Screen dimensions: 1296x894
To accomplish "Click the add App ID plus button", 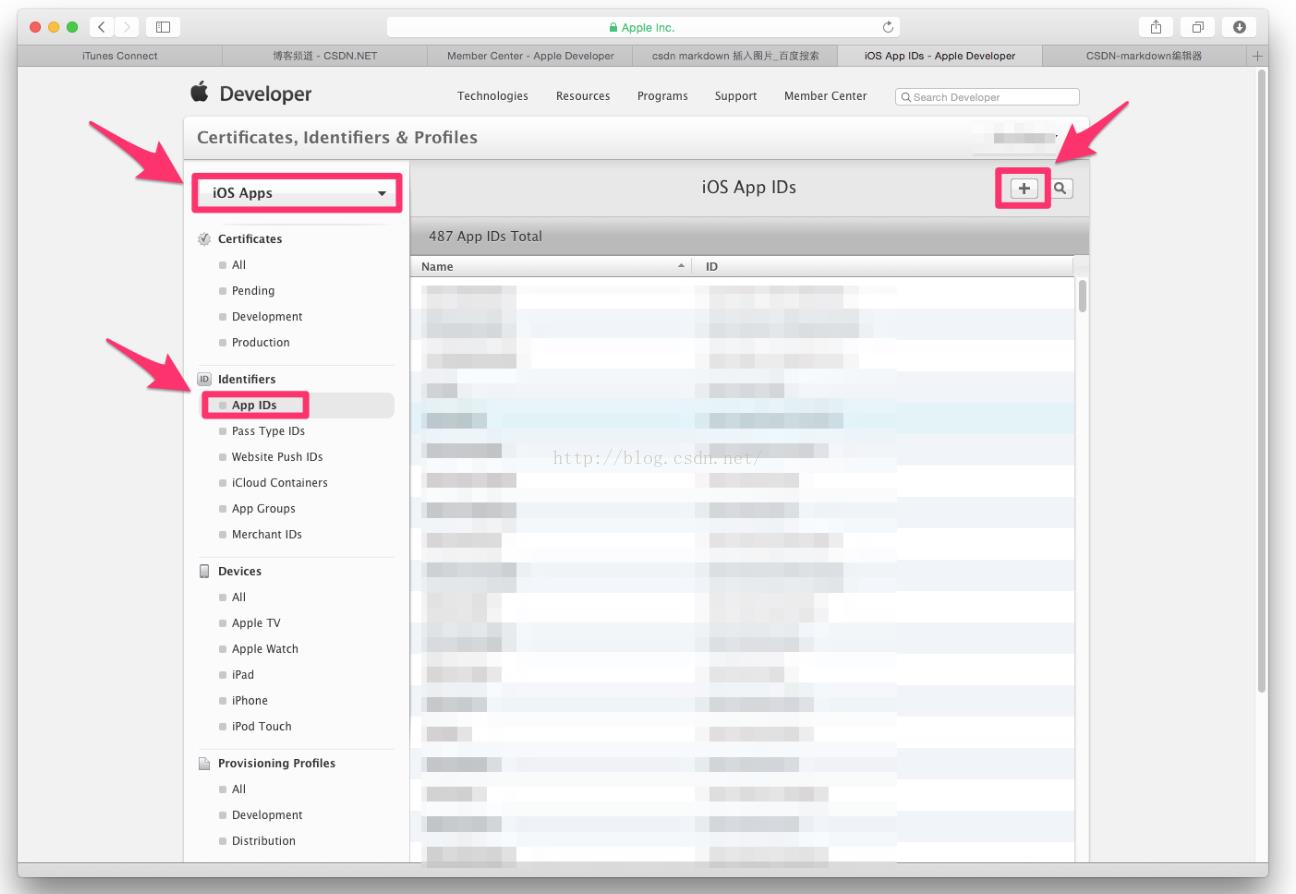I will (x=1024, y=188).
